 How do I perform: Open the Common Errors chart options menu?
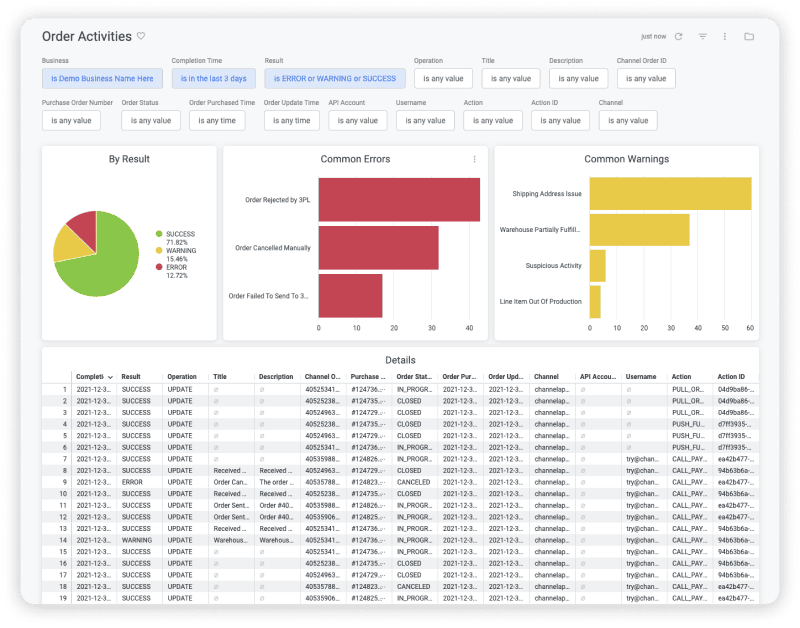tap(475, 160)
